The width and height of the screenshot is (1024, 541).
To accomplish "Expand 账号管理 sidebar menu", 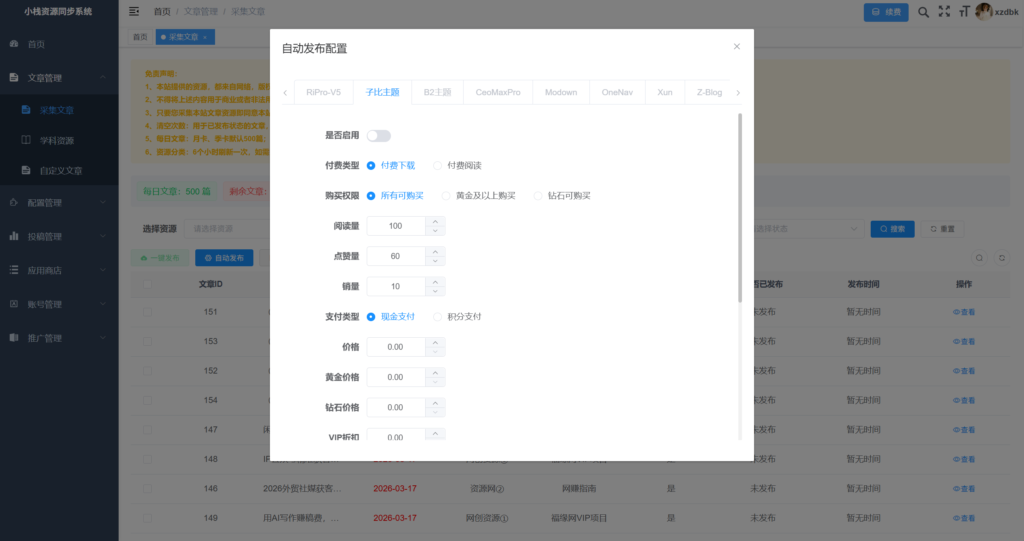I will coord(59,304).
